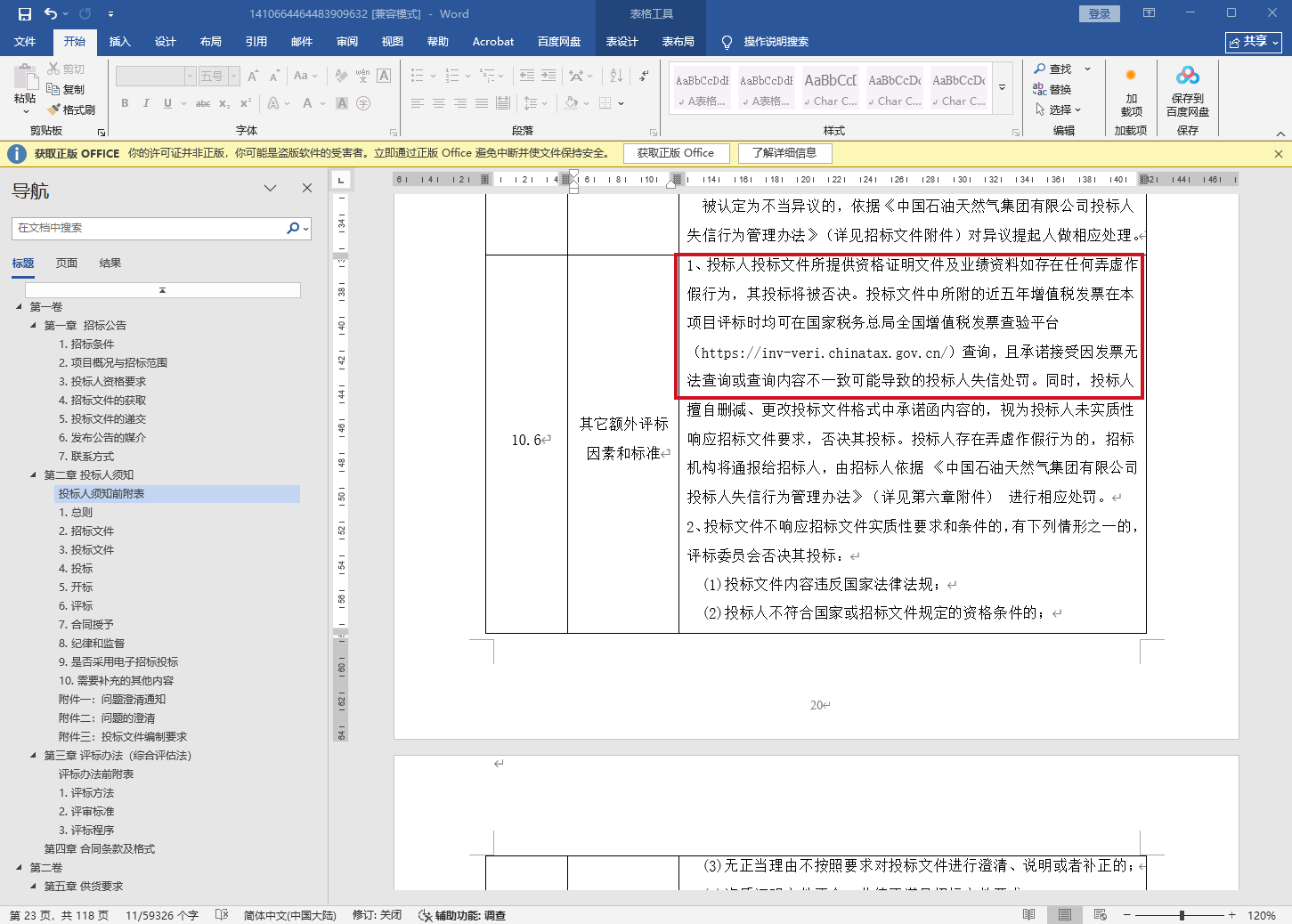Click the zoom out minus button
1292x924 pixels.
1126,915
